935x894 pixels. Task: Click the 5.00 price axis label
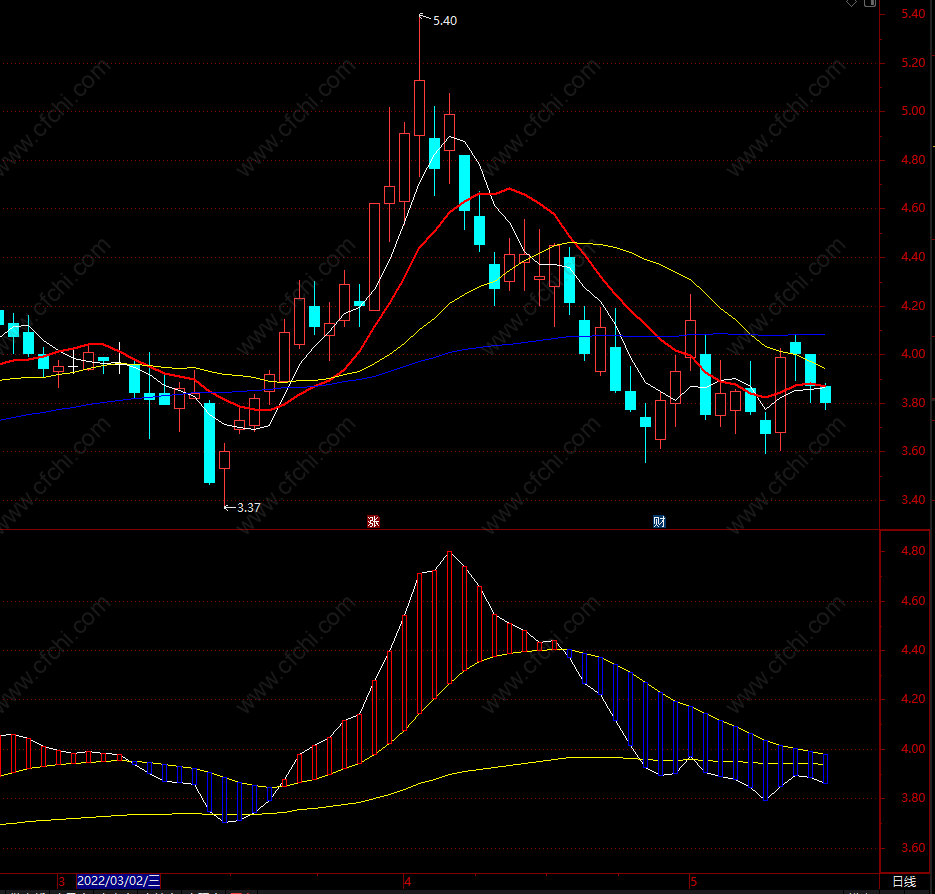913,111
